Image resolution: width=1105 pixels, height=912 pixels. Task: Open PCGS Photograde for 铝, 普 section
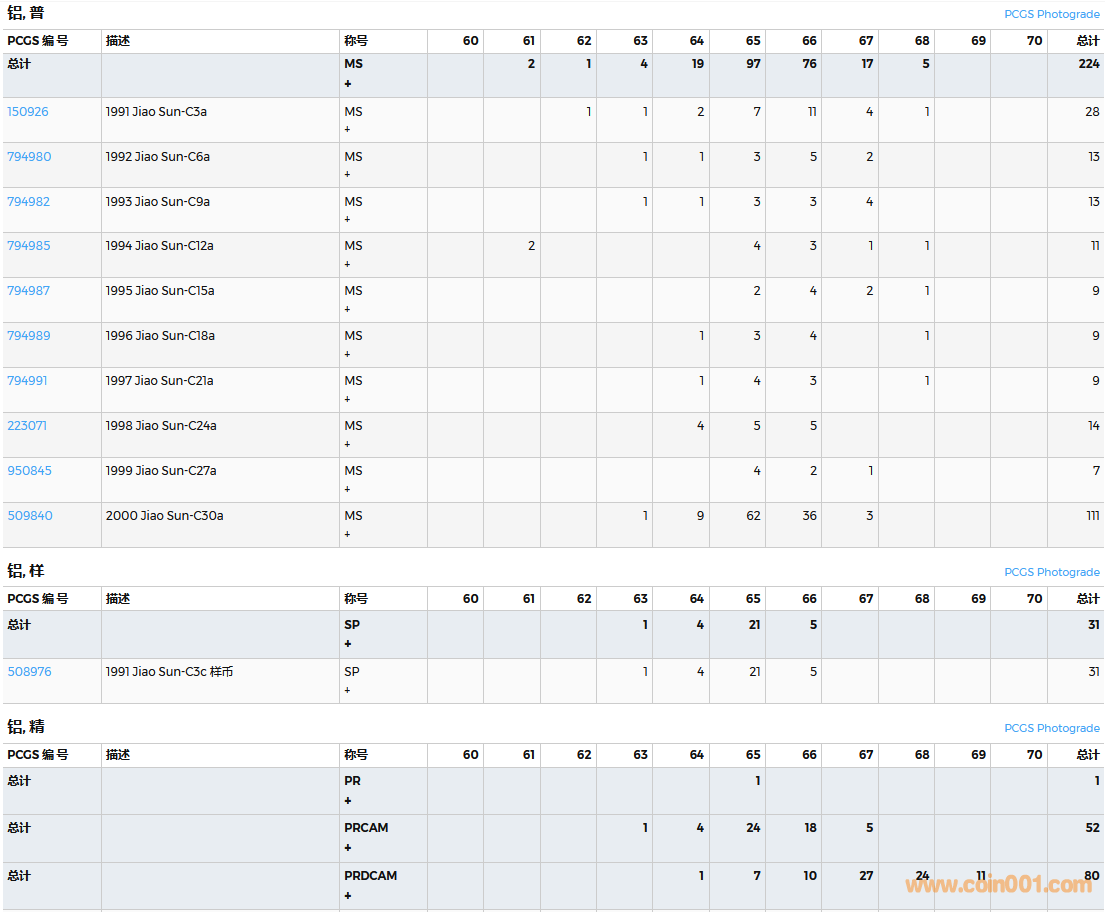pyautogui.click(x=1051, y=15)
